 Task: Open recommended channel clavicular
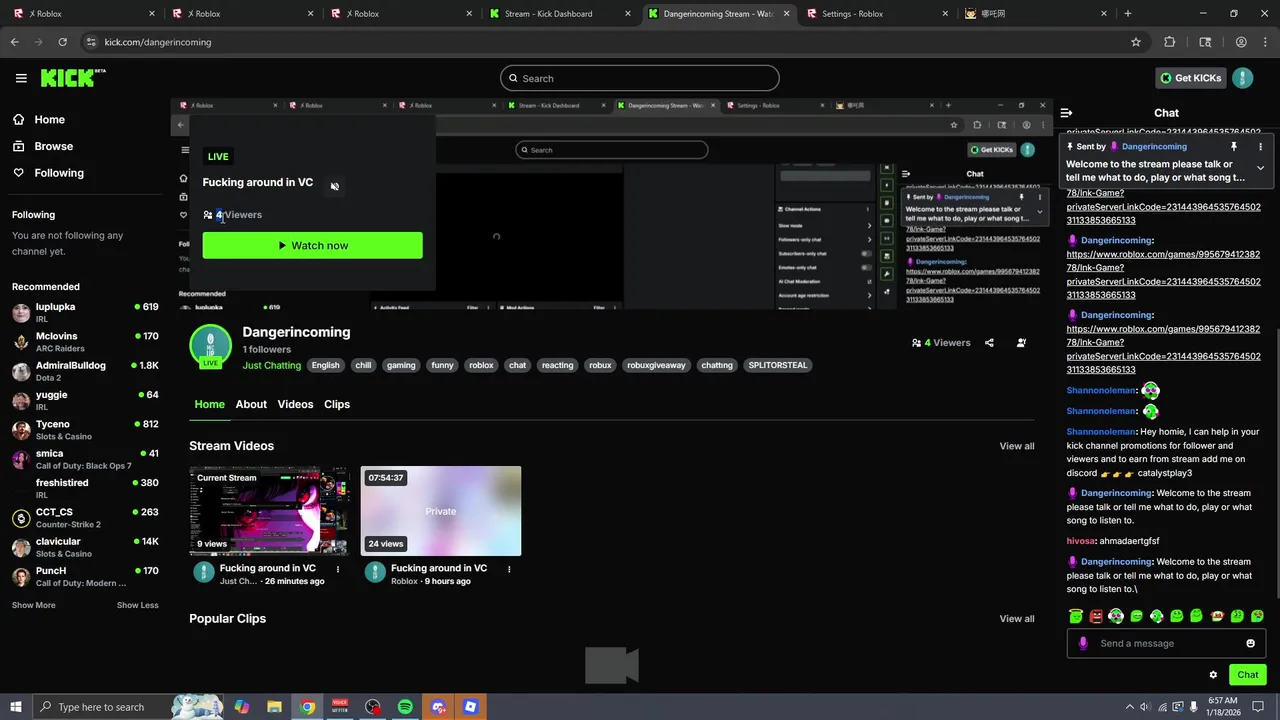[85, 547]
